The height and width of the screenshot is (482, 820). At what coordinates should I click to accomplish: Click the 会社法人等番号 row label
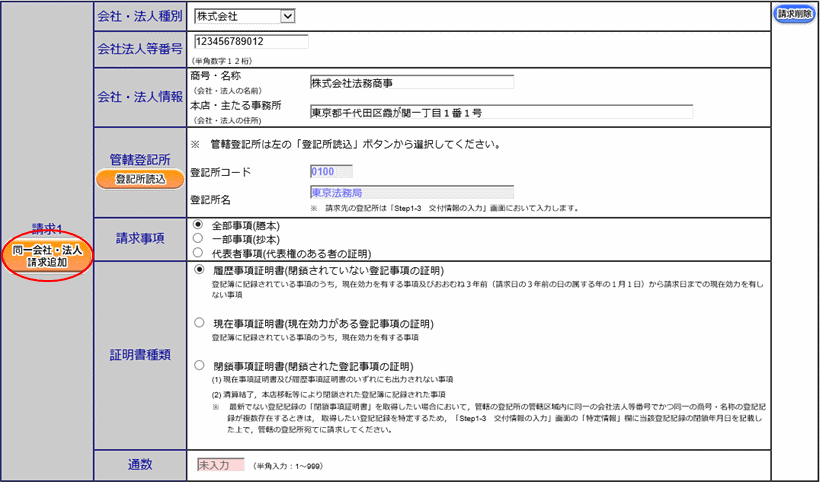click(x=140, y=49)
